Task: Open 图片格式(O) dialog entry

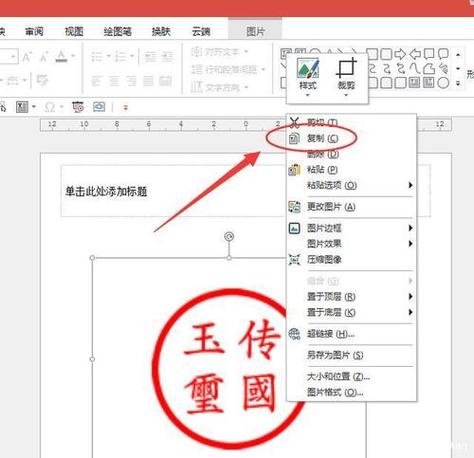Action: (351, 392)
